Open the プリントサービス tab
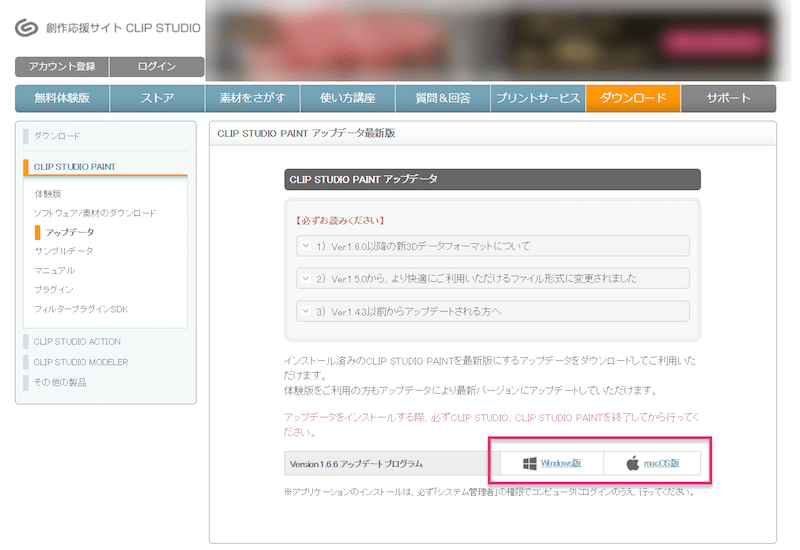This screenshot has width=800, height=550. point(538,98)
